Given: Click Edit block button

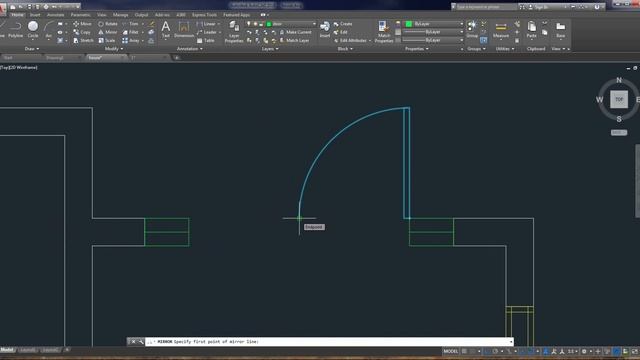Looking at the screenshot, I should click(341, 32).
